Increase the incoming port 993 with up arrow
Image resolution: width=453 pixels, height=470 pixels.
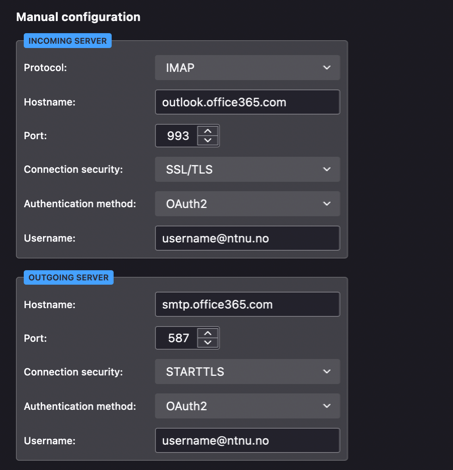pos(208,131)
